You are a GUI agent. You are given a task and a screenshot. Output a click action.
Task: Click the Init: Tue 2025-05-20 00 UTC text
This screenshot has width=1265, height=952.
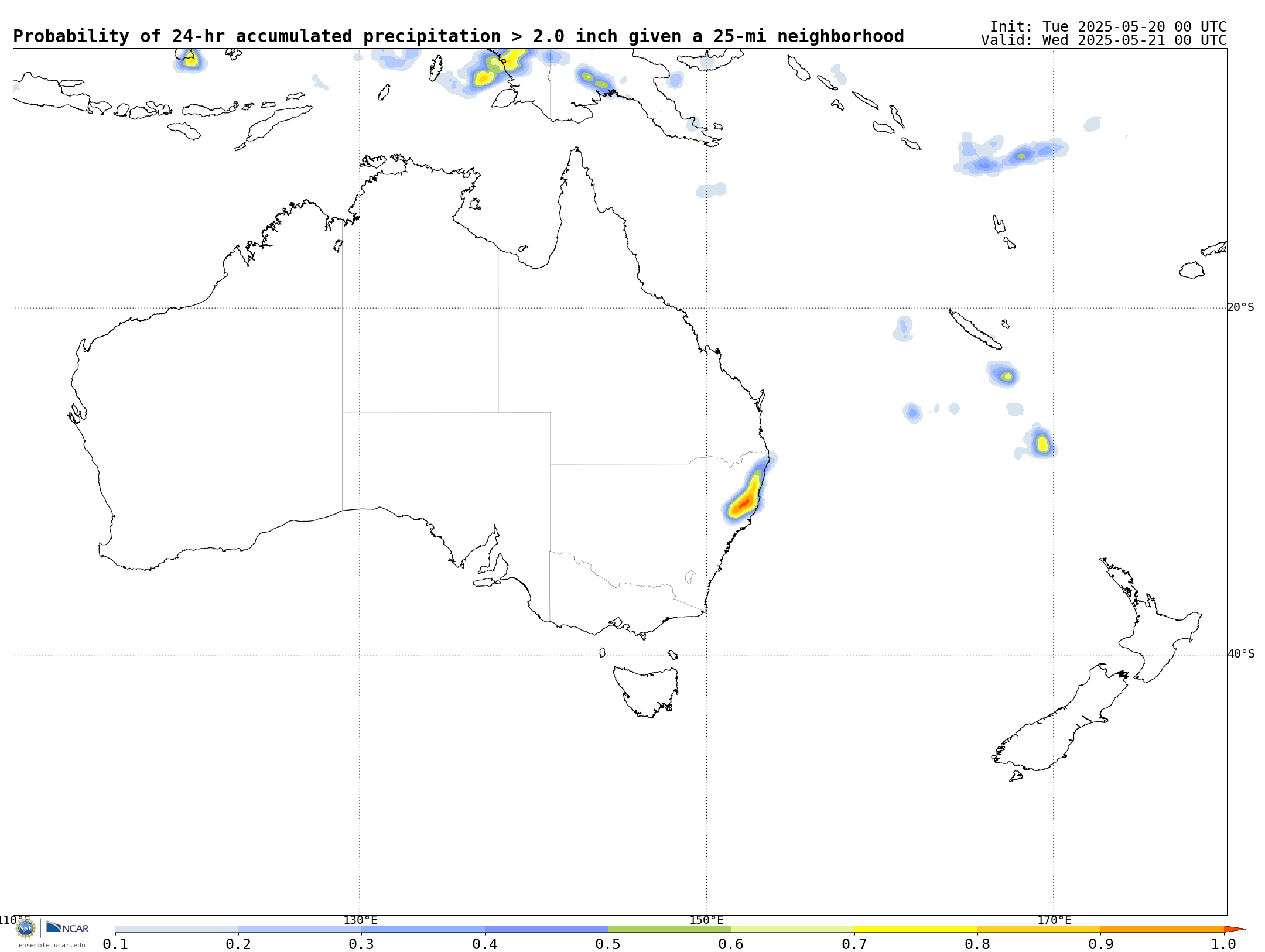coord(1108,27)
